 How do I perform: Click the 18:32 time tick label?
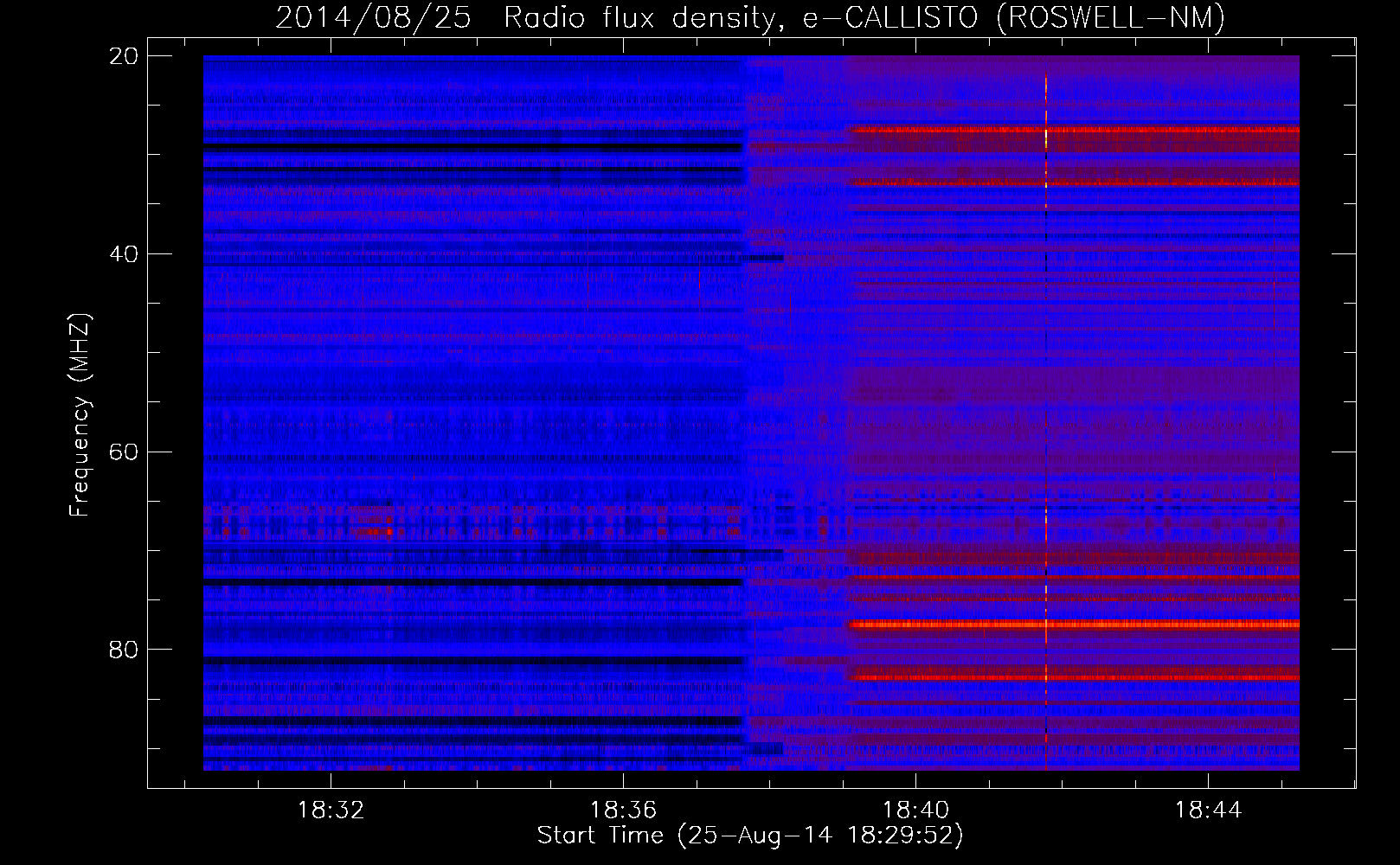[331, 811]
